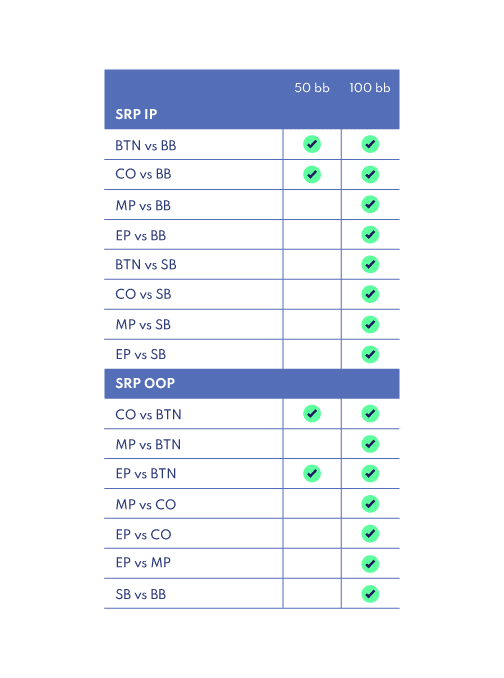The height and width of the screenshot is (678, 504).
Task: Click the 50 bb checkmark for EP vs BTN
Action: click(x=312, y=473)
